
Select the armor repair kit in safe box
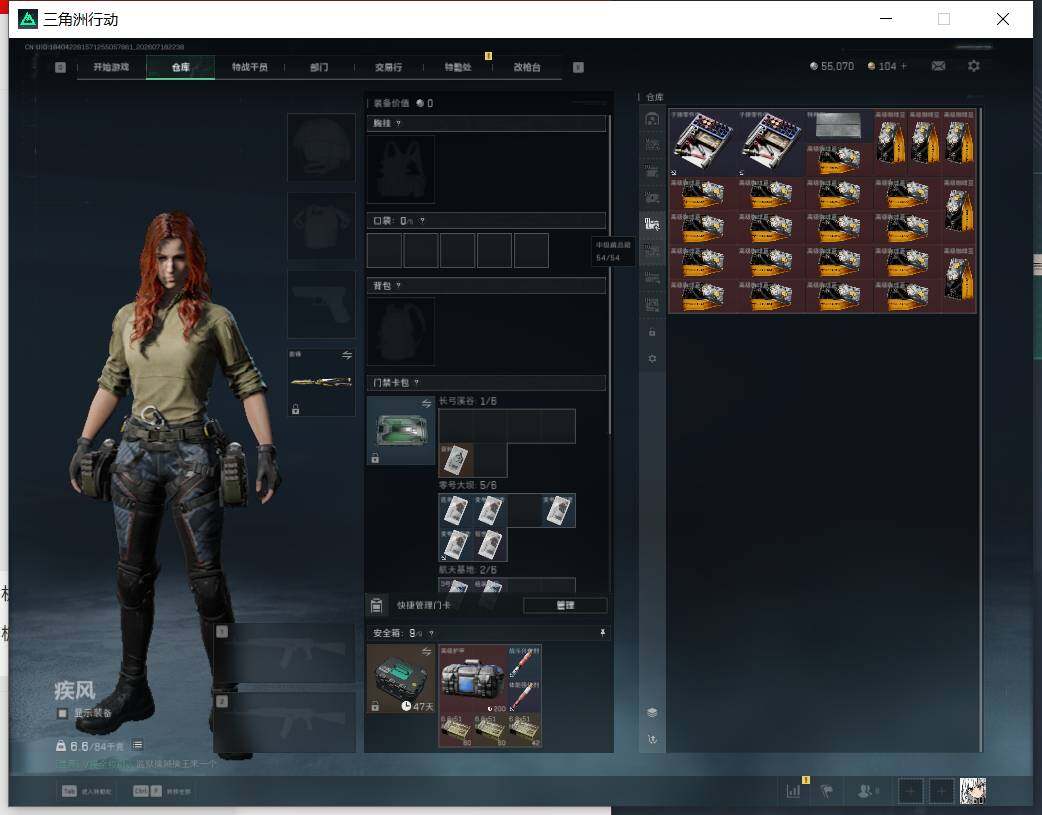(472, 679)
